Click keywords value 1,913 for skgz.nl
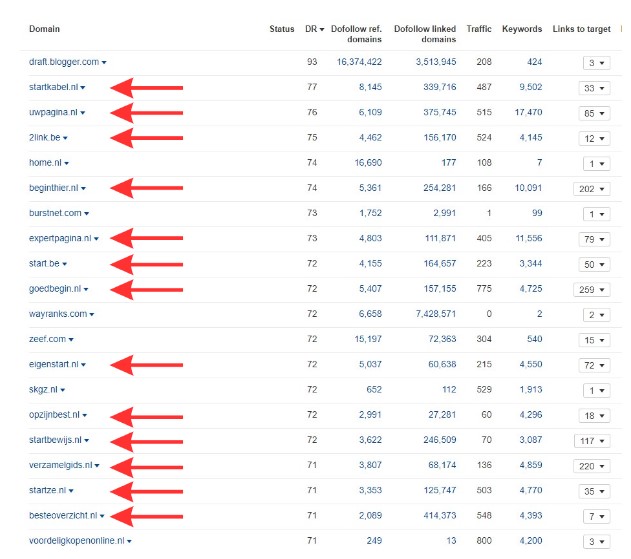Screen dimensions: 631x559 (x=531, y=390)
